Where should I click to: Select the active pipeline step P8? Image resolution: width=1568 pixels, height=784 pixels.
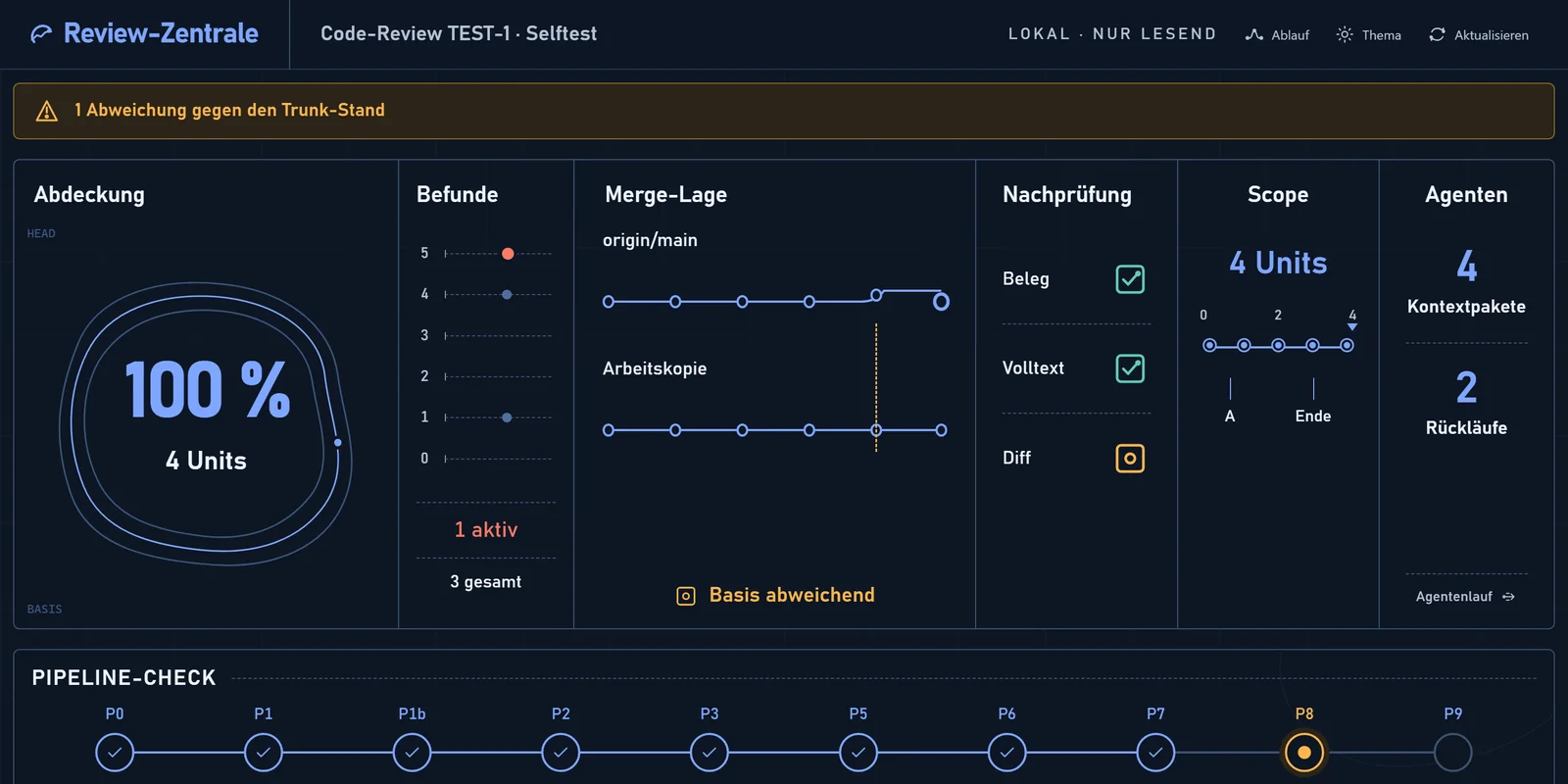(x=1304, y=753)
